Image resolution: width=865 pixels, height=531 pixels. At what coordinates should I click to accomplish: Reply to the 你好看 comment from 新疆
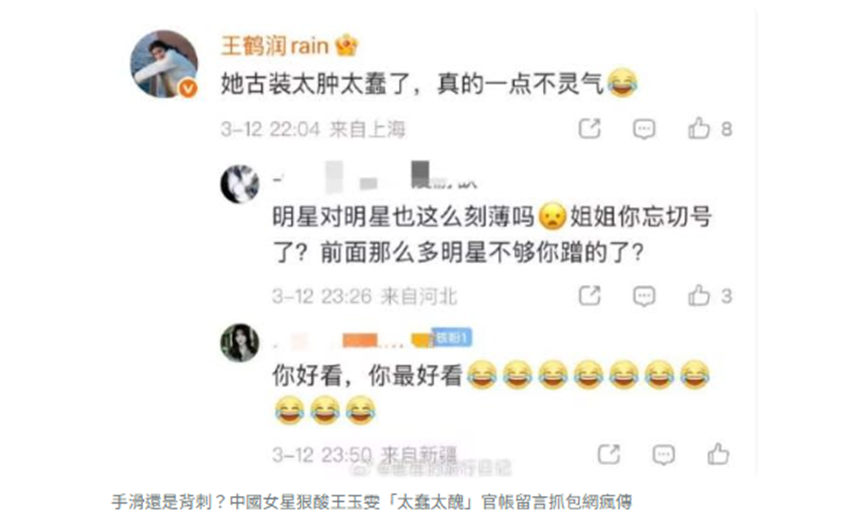click(663, 455)
